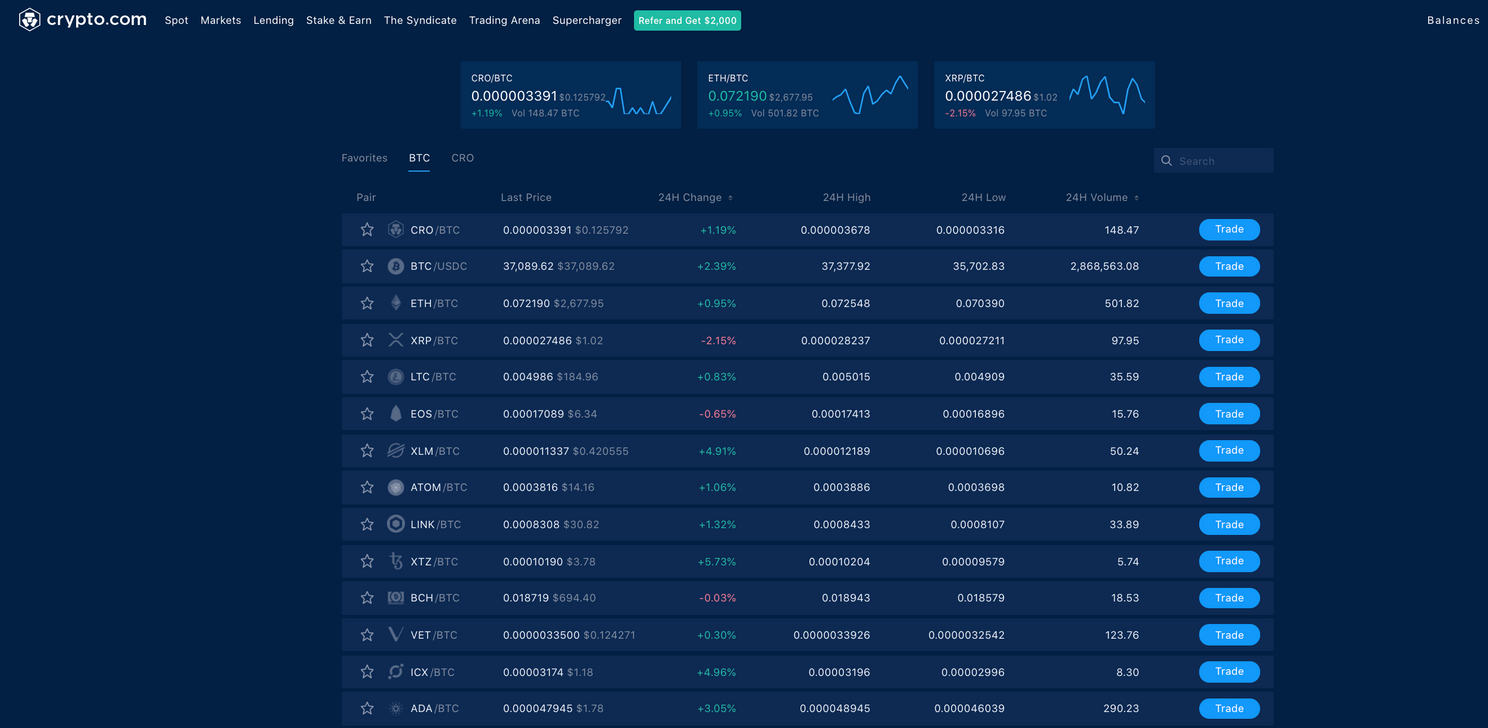Toggle favorite star for ADA/BTC
This screenshot has height=728, width=1488.
[367, 709]
